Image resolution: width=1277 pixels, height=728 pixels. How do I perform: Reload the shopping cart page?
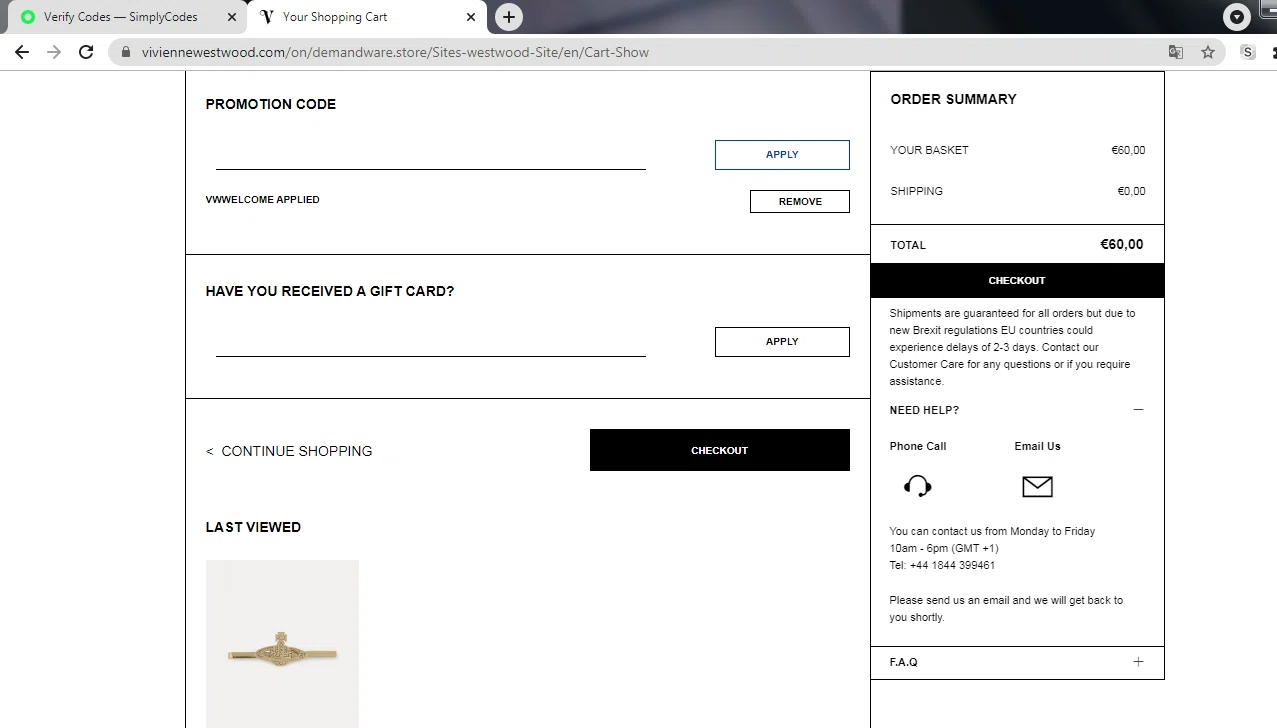86,52
